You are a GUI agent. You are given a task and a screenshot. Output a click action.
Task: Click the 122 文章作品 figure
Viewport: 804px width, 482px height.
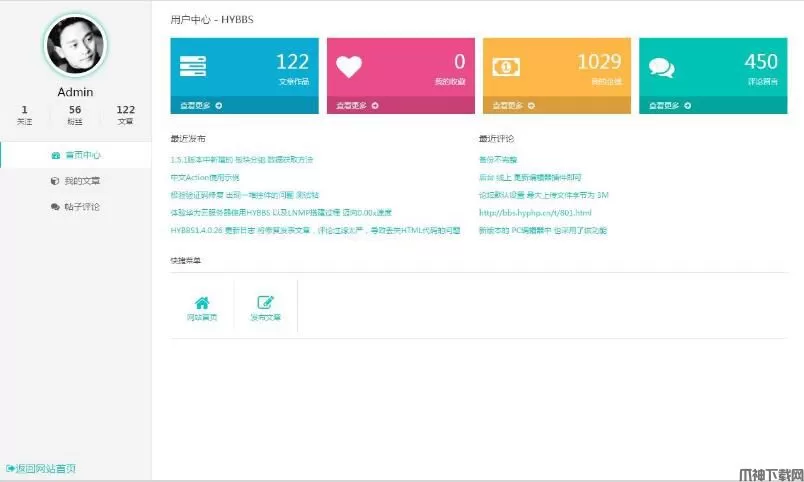click(292, 62)
